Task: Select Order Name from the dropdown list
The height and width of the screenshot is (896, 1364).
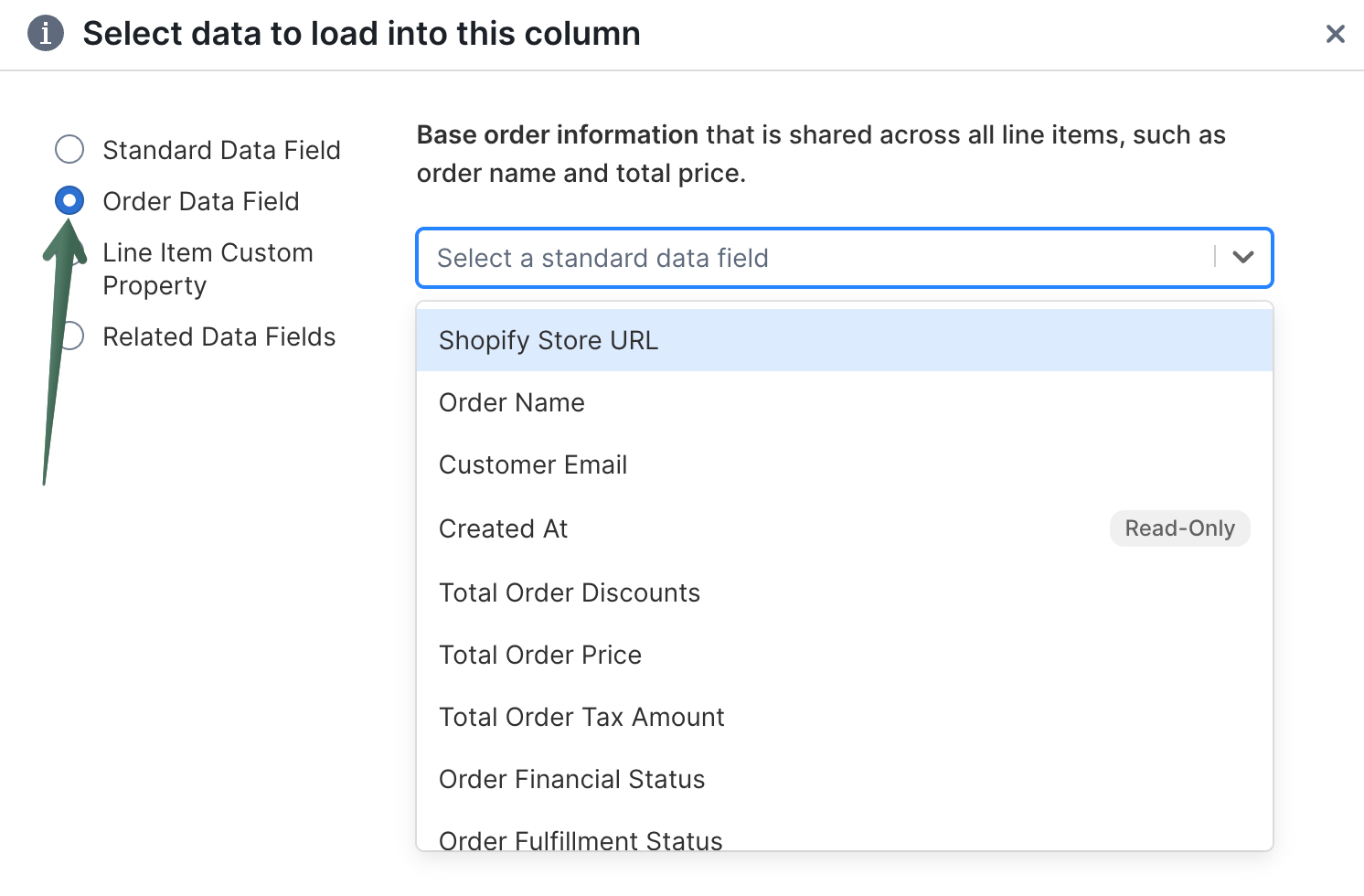Action: point(512,402)
